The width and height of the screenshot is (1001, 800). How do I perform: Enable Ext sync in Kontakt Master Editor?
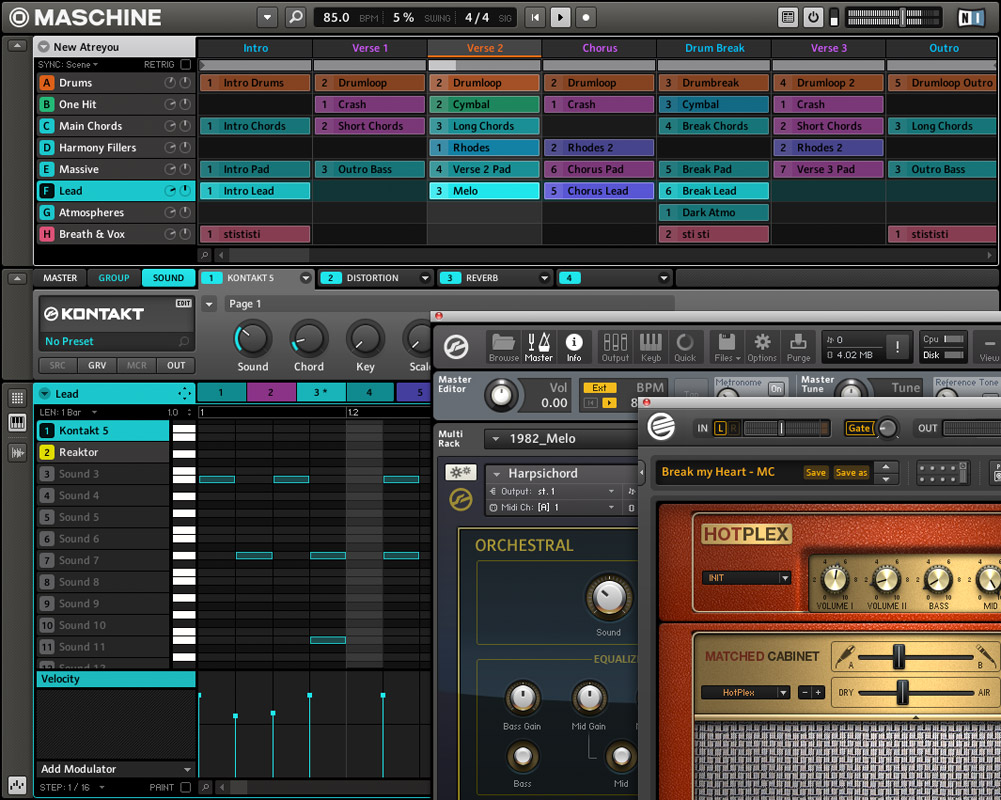tap(599, 388)
